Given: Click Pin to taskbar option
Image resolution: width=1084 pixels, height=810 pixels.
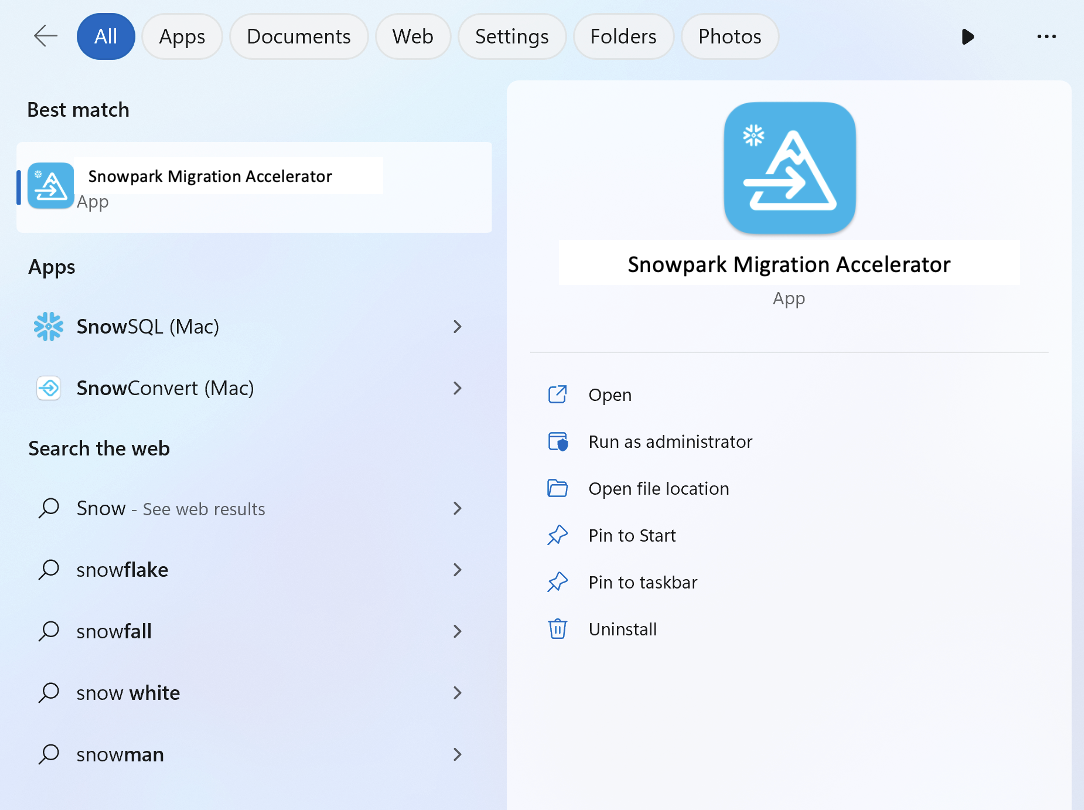Looking at the screenshot, I should [643, 582].
